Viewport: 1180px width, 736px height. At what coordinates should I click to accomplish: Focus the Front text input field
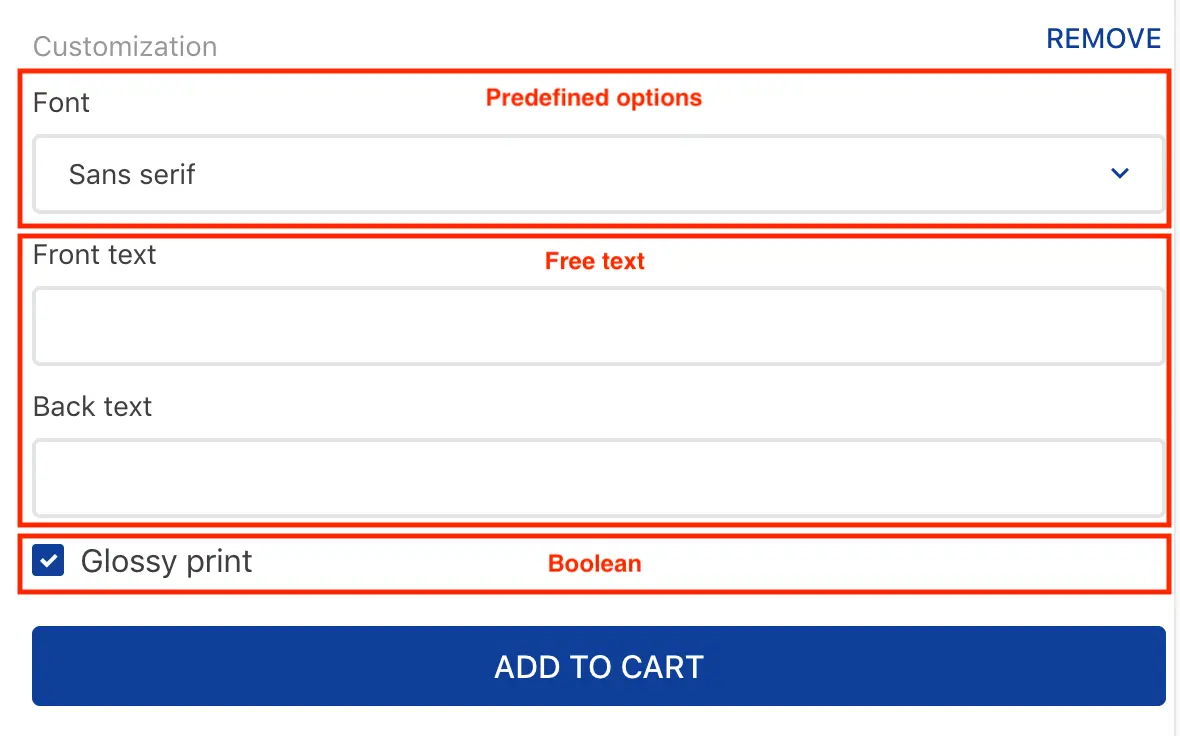pyautogui.click(x=598, y=327)
